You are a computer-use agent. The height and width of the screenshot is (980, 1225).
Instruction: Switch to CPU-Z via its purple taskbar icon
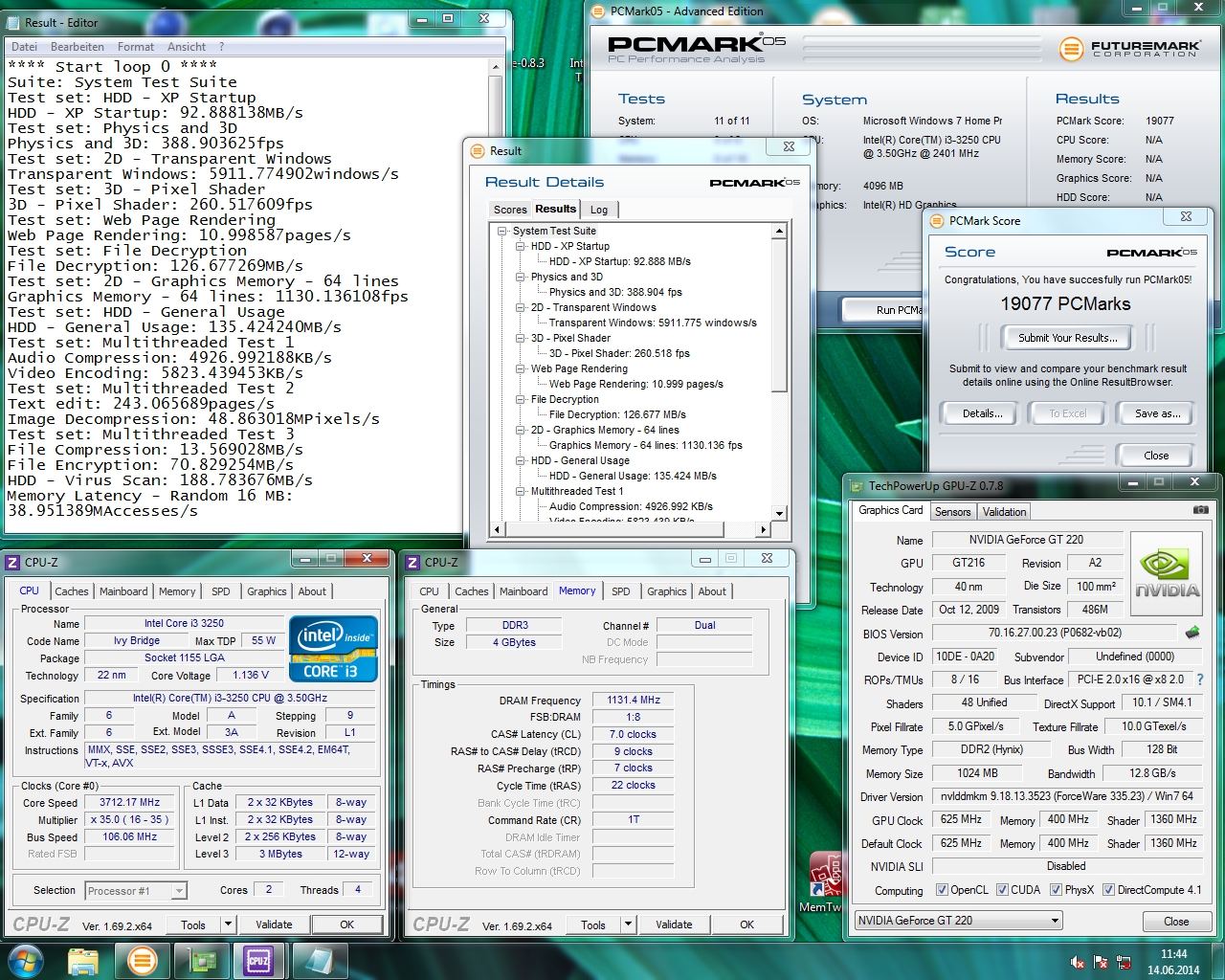pyautogui.click(x=258, y=960)
